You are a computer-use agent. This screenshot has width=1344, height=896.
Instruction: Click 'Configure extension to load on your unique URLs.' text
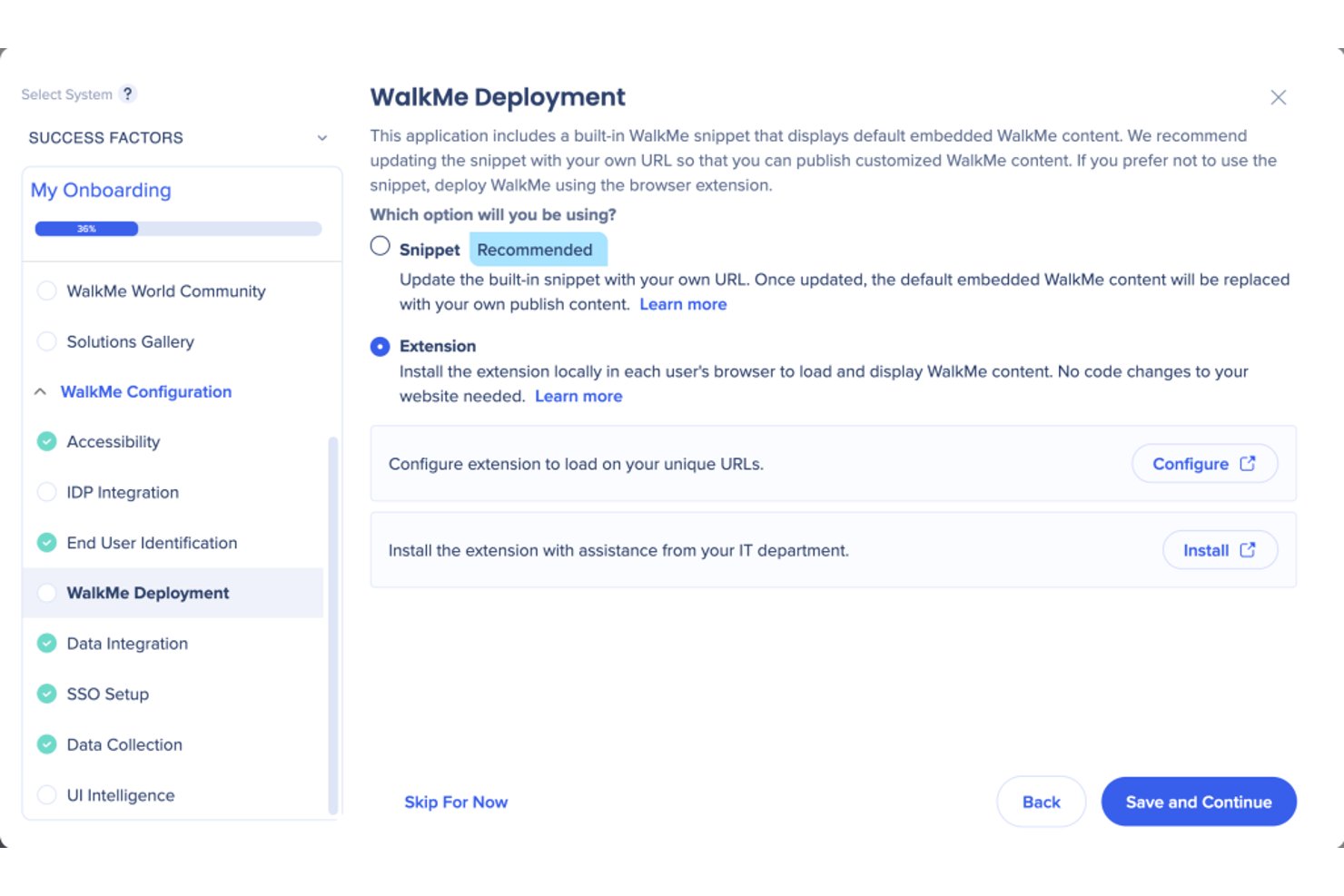(x=576, y=464)
